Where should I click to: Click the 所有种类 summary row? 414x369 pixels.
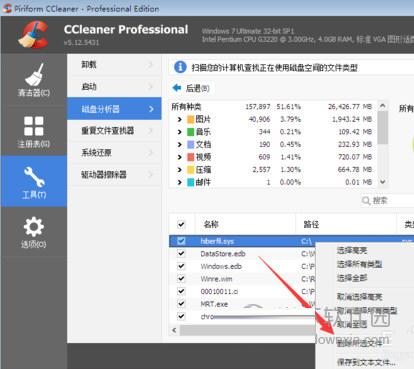click(272, 107)
